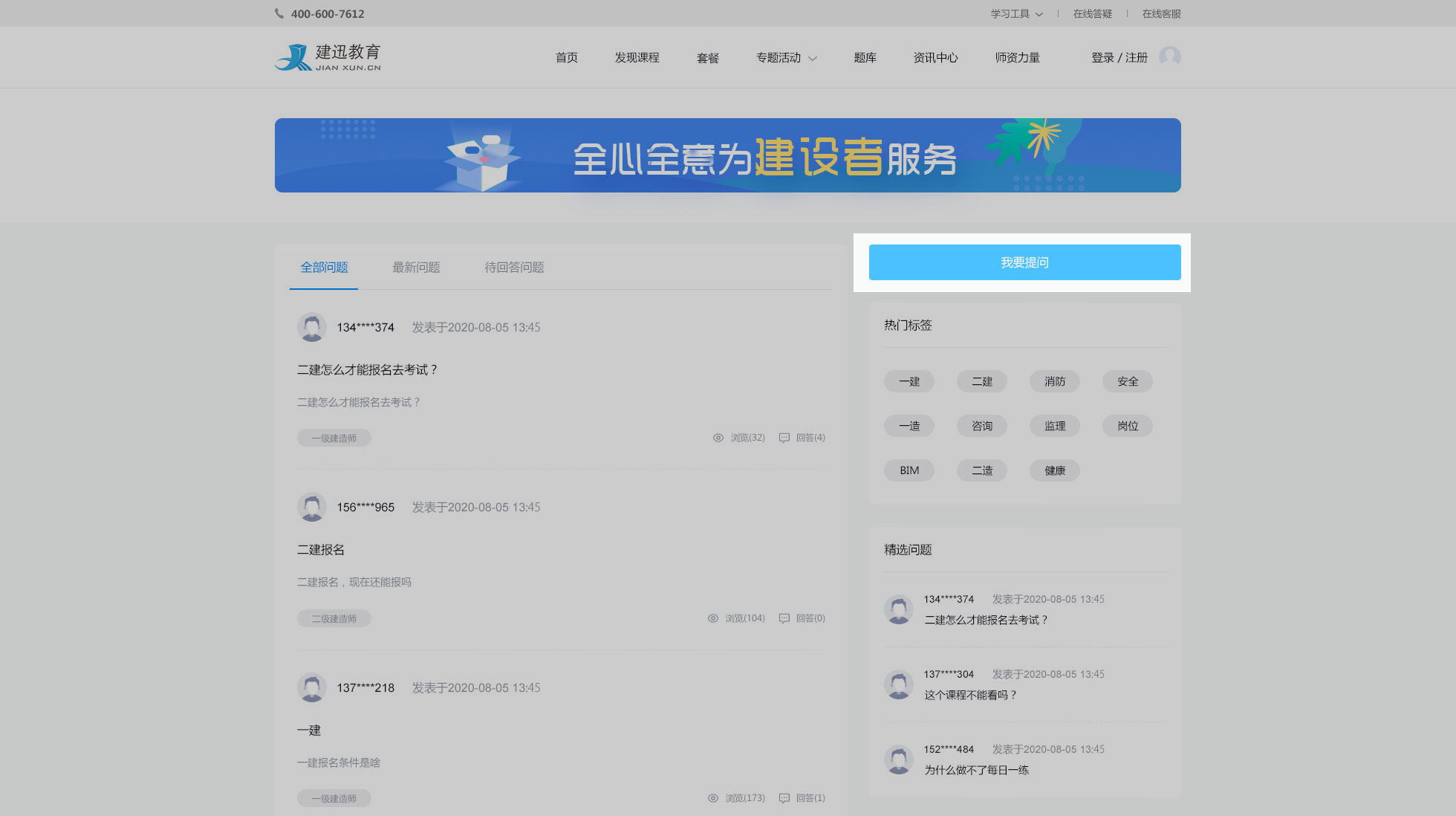Click the comment icon beside 回答(4)
The height and width of the screenshot is (816, 1456).
[x=784, y=438]
